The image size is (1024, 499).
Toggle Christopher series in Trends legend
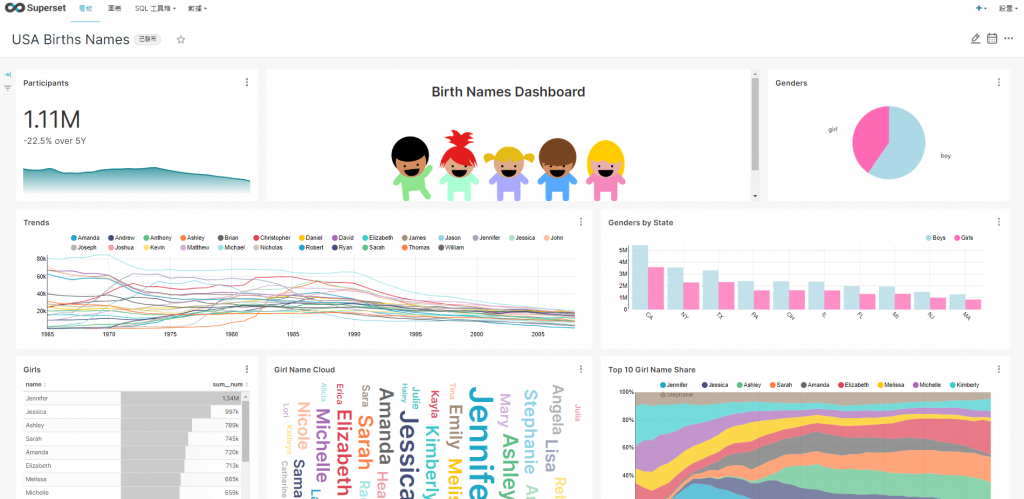271,238
